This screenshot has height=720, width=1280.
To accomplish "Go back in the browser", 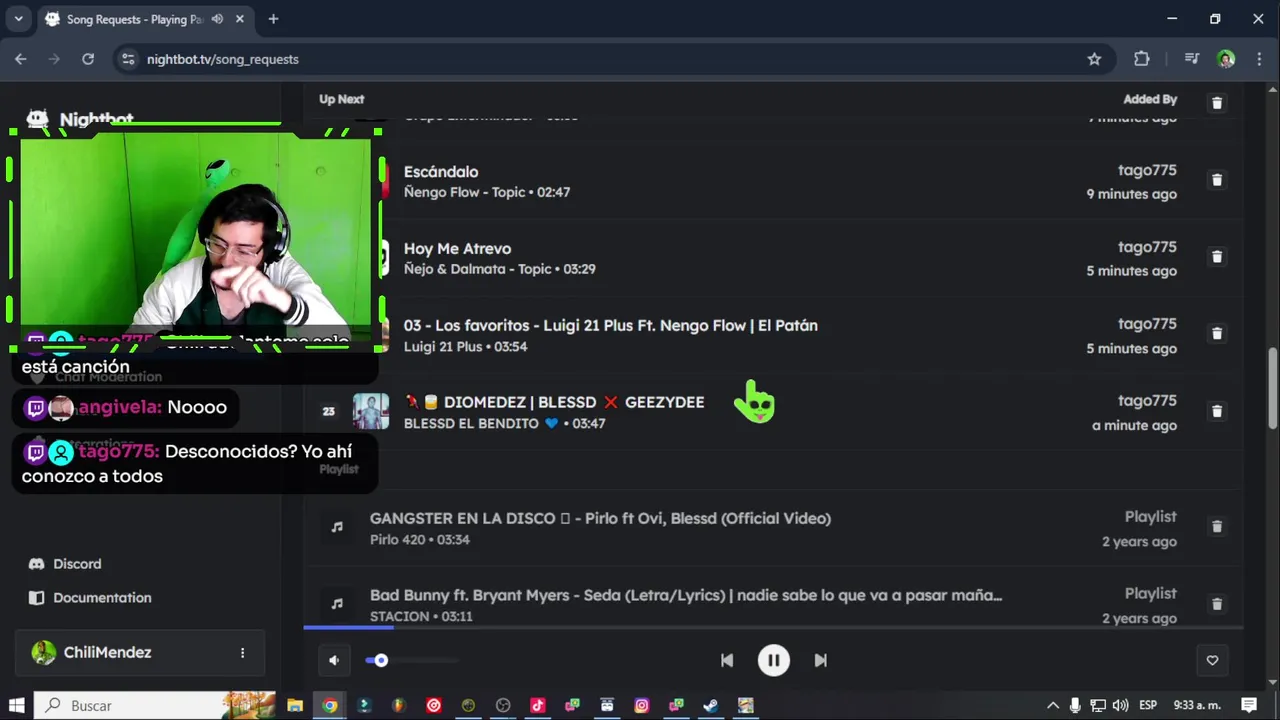I will tap(21, 59).
